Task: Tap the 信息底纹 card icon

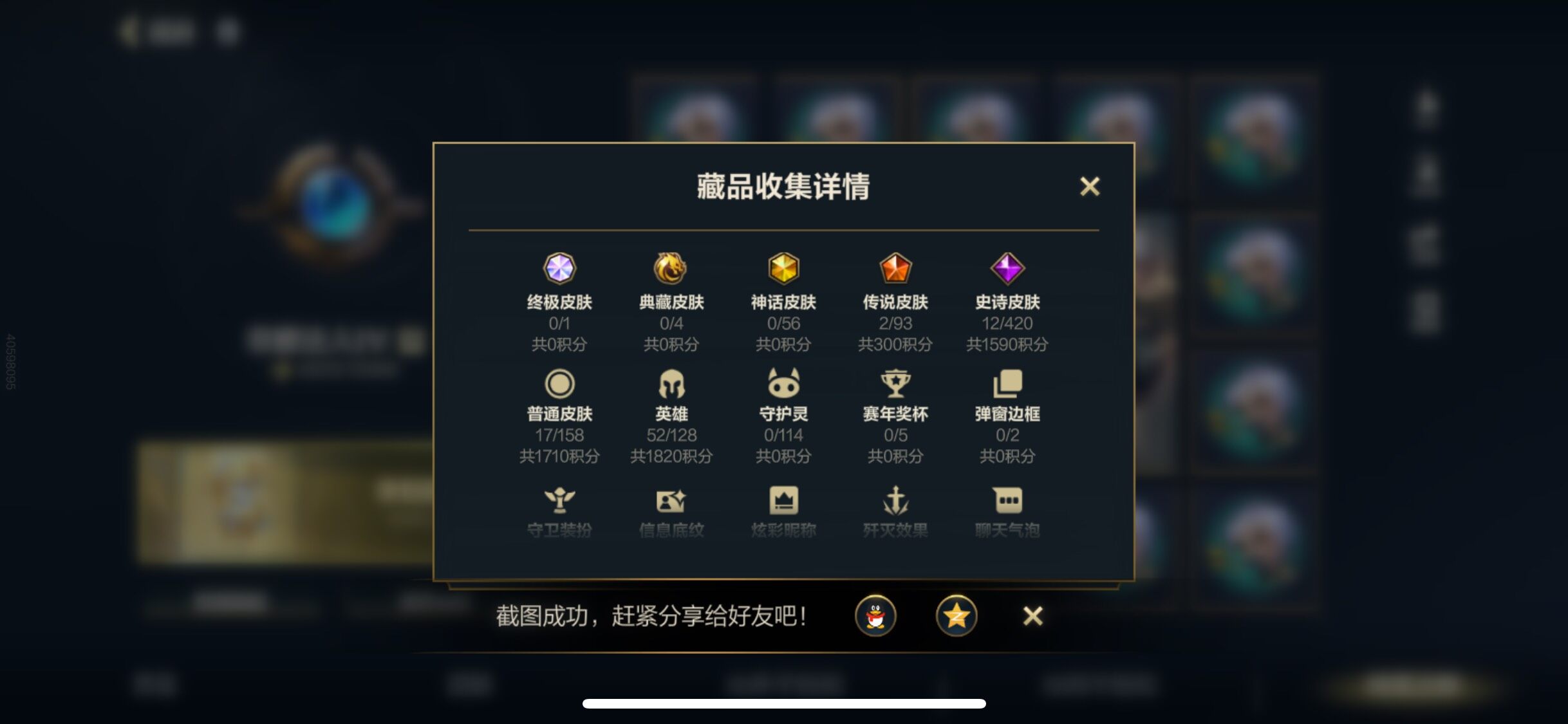Action: pos(671,501)
